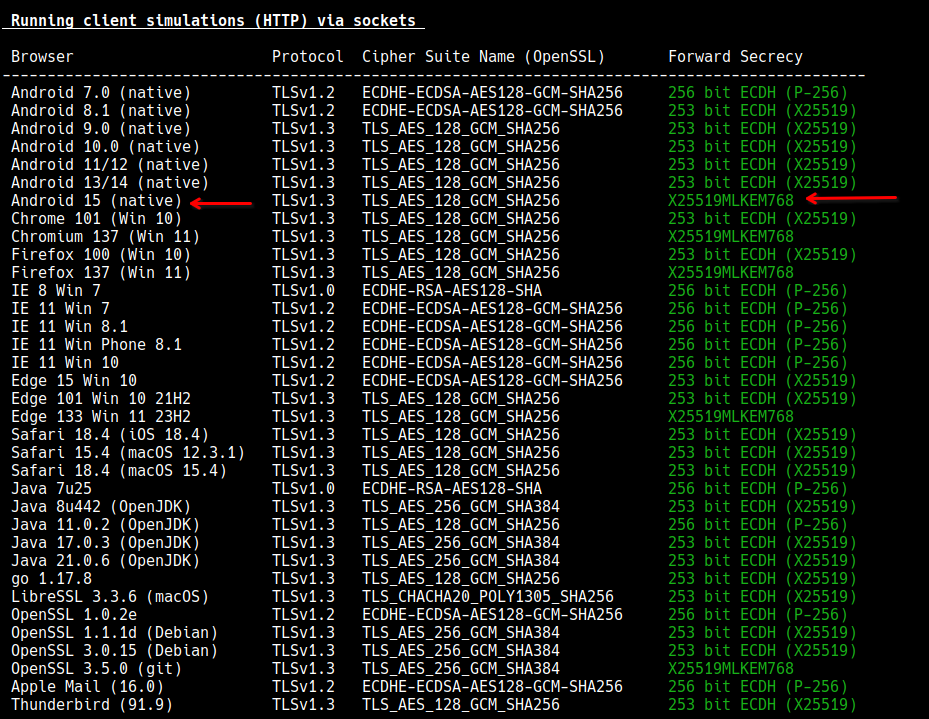Image resolution: width=929 pixels, height=719 pixels.
Task: Click 'Android 8.1 (native)' browser entry
Action: pyautogui.click(x=101, y=111)
